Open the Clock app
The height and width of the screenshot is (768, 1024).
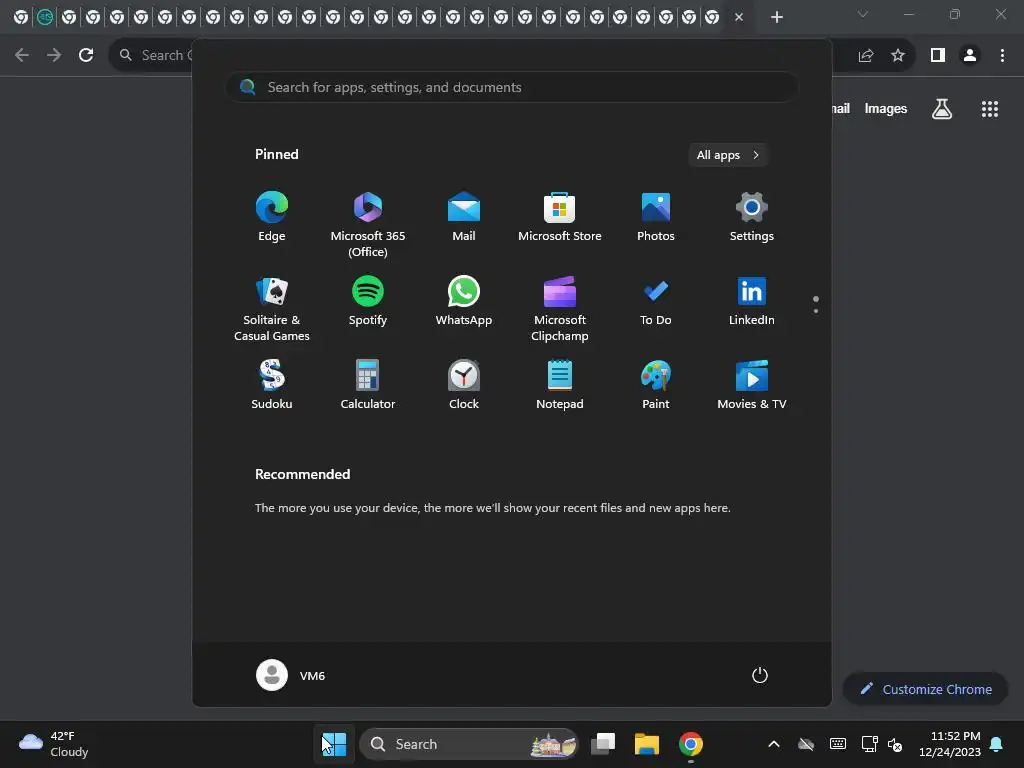pos(464,385)
